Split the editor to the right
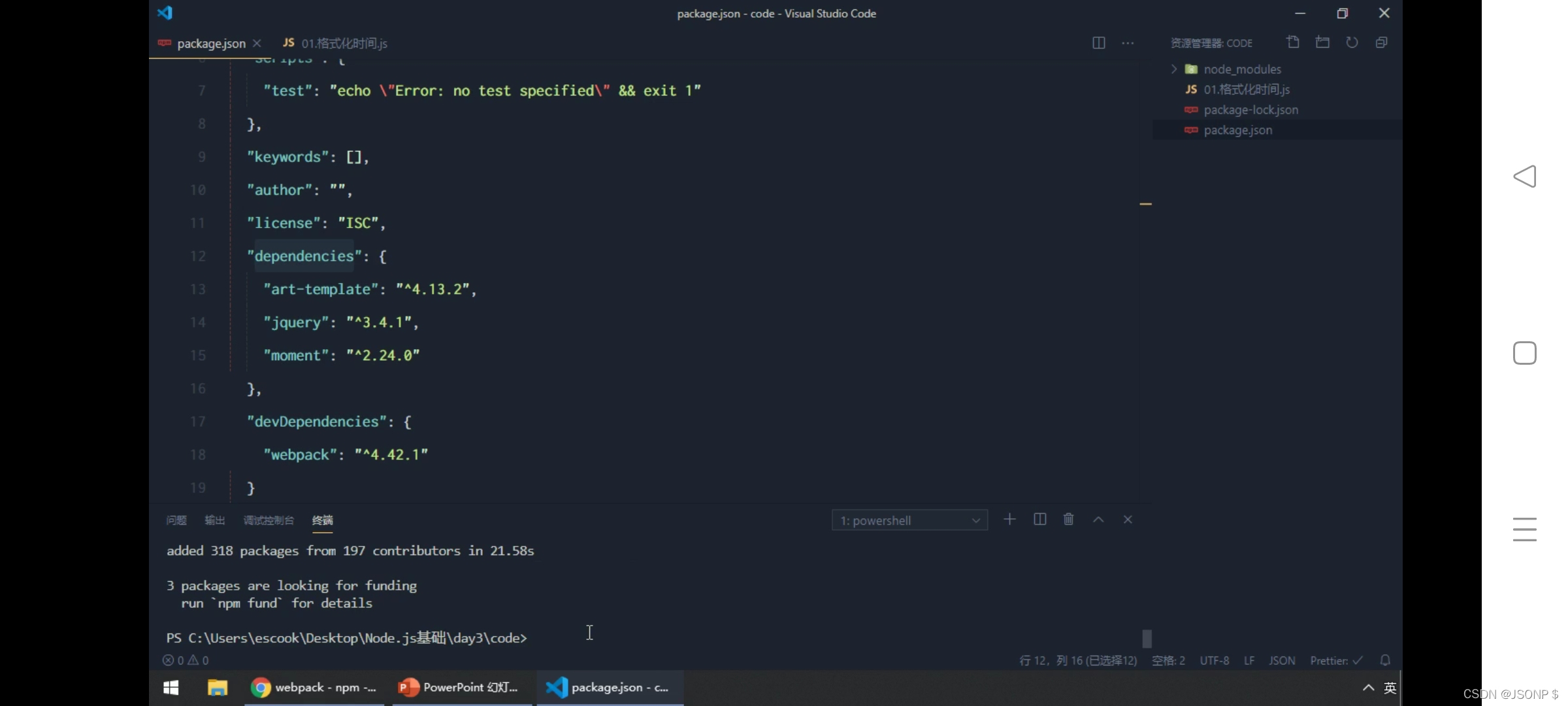The height and width of the screenshot is (706, 1568). (x=1099, y=43)
